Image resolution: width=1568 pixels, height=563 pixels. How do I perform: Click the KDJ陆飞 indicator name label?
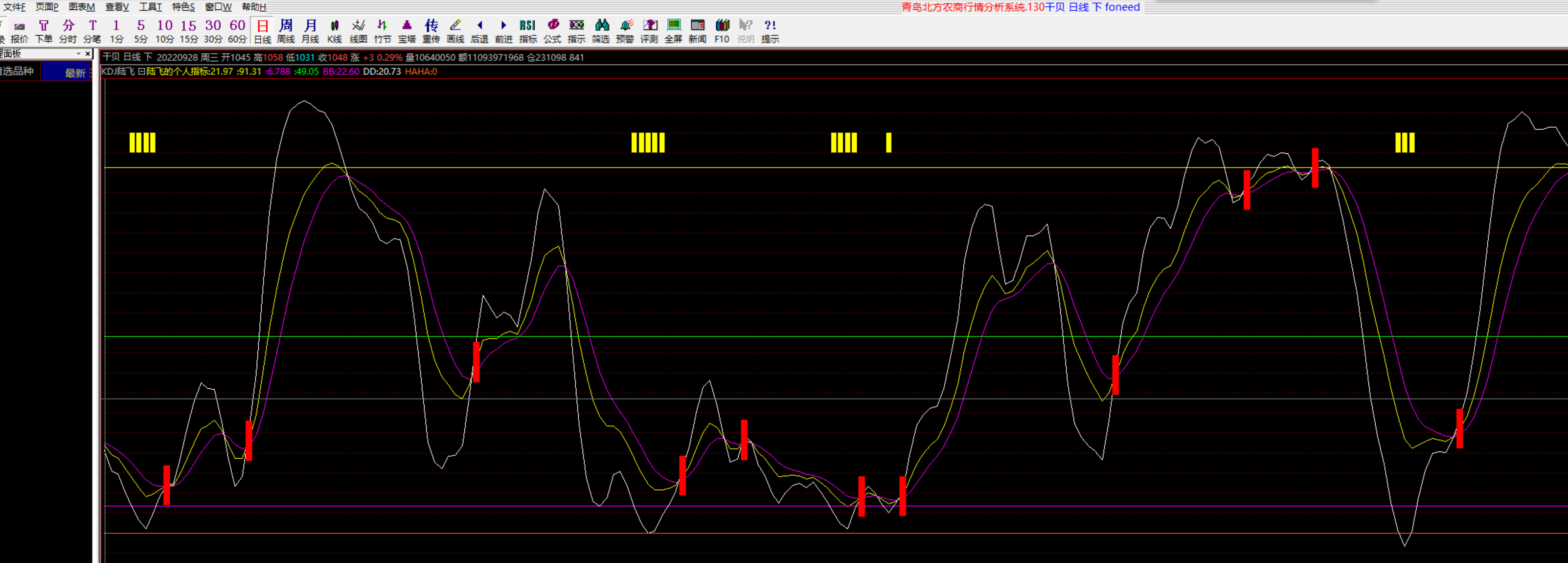(x=118, y=71)
